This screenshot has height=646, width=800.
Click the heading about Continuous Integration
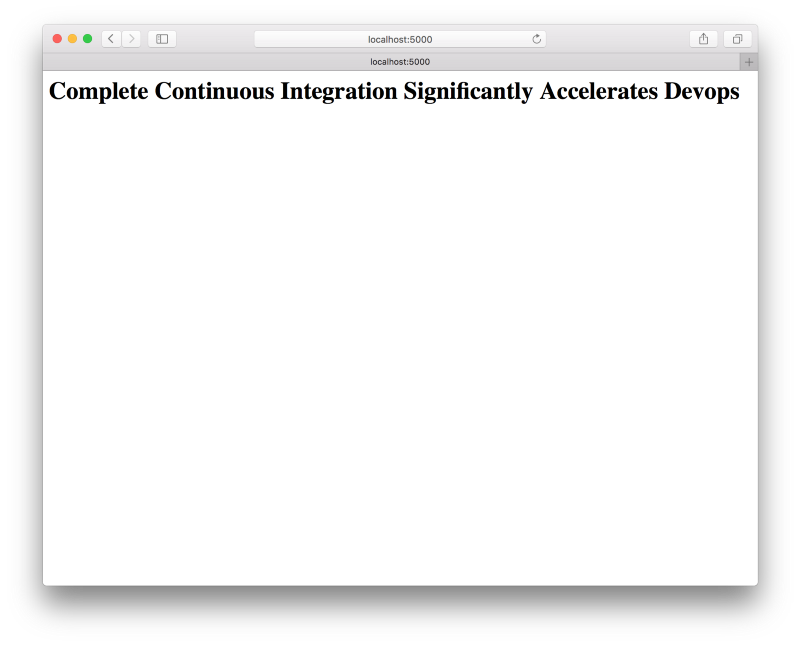coord(394,91)
